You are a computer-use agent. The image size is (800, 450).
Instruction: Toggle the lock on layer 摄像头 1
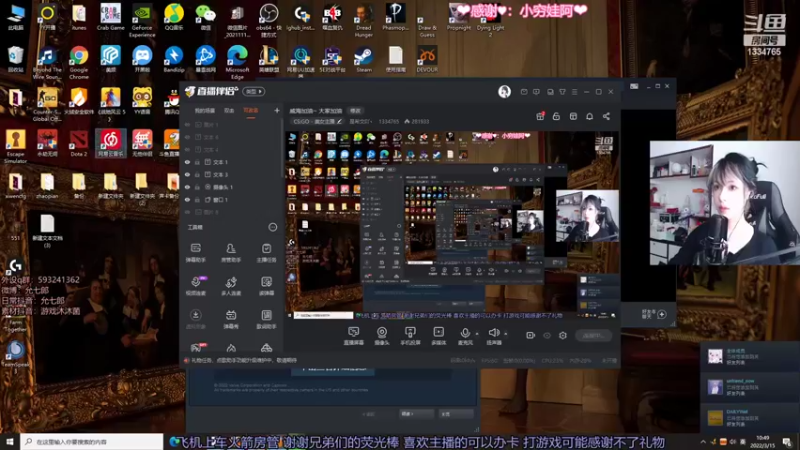point(197,187)
